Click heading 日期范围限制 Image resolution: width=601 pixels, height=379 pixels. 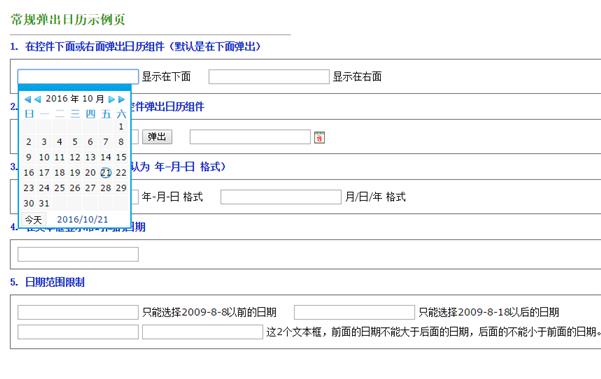(55, 282)
